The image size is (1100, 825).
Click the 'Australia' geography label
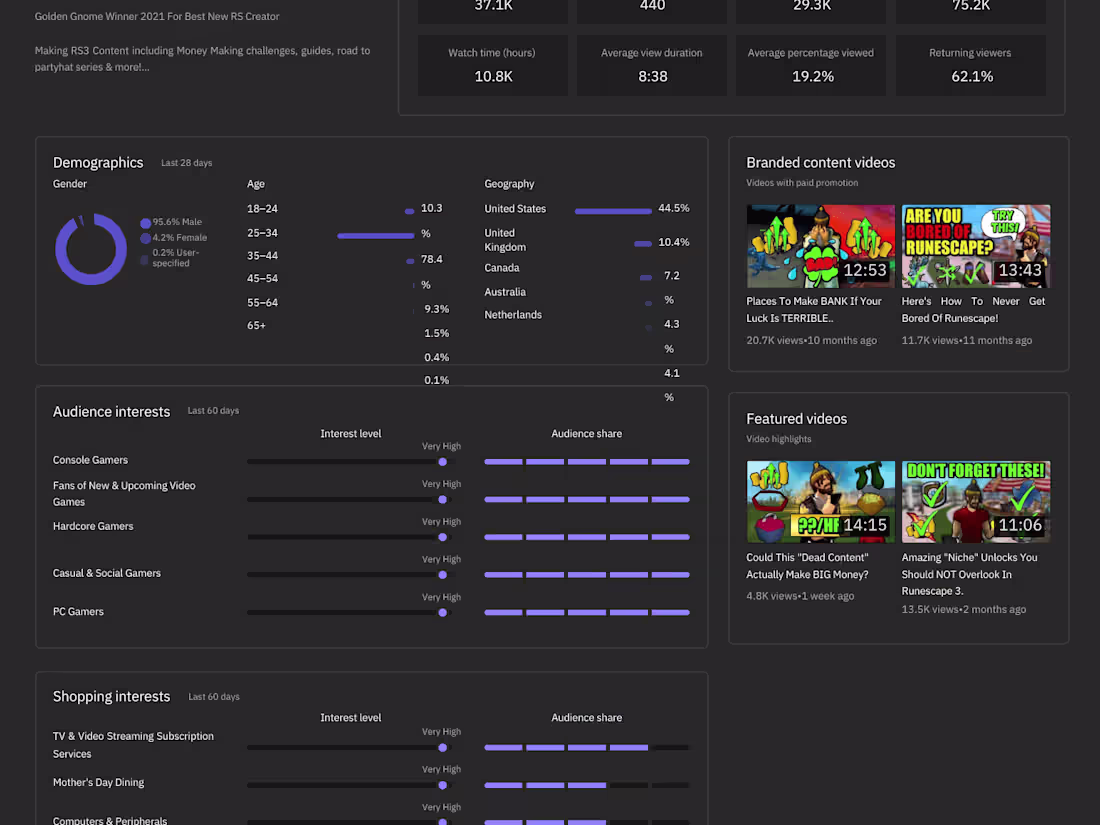(x=505, y=292)
